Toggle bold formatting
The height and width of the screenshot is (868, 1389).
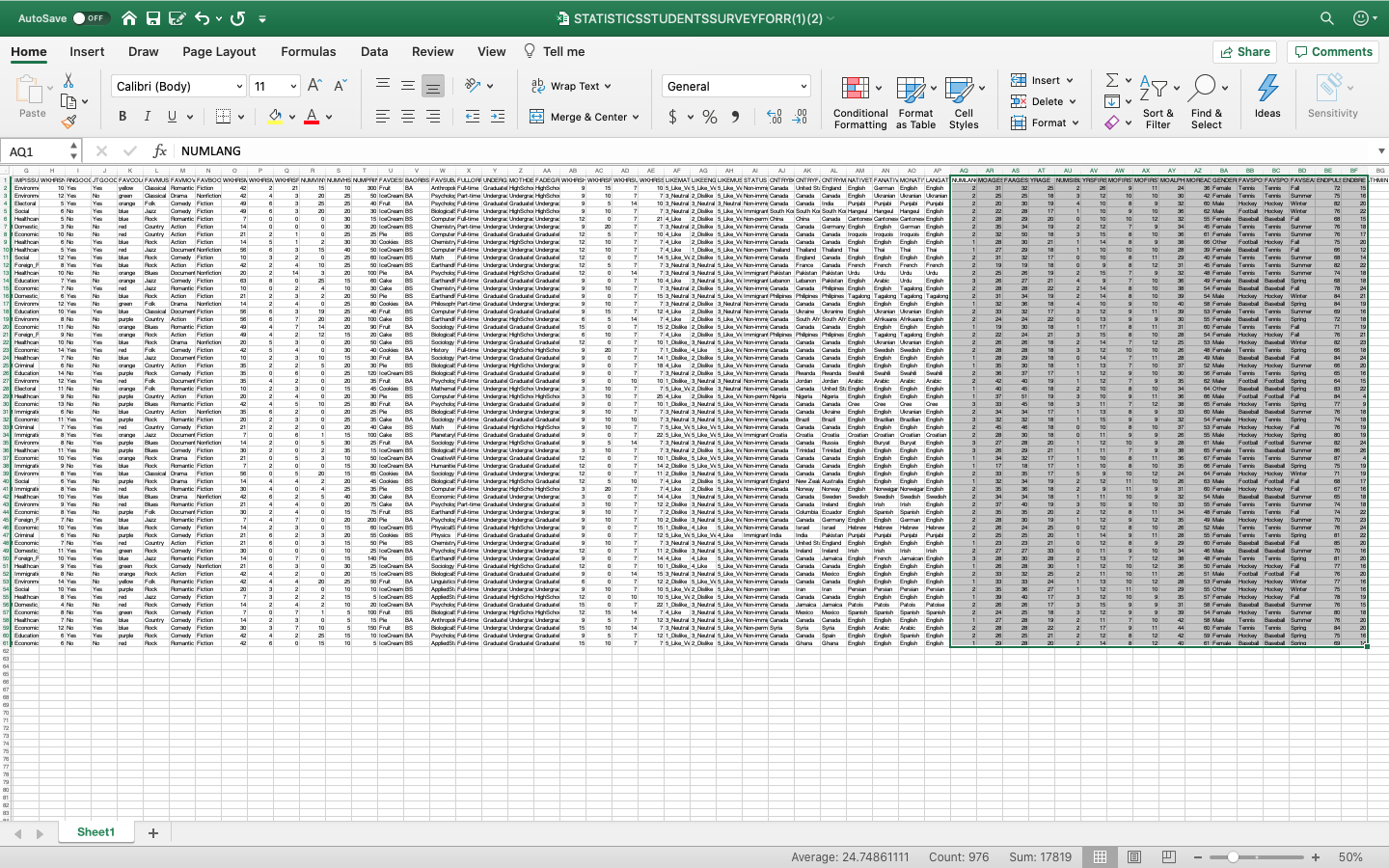123,117
